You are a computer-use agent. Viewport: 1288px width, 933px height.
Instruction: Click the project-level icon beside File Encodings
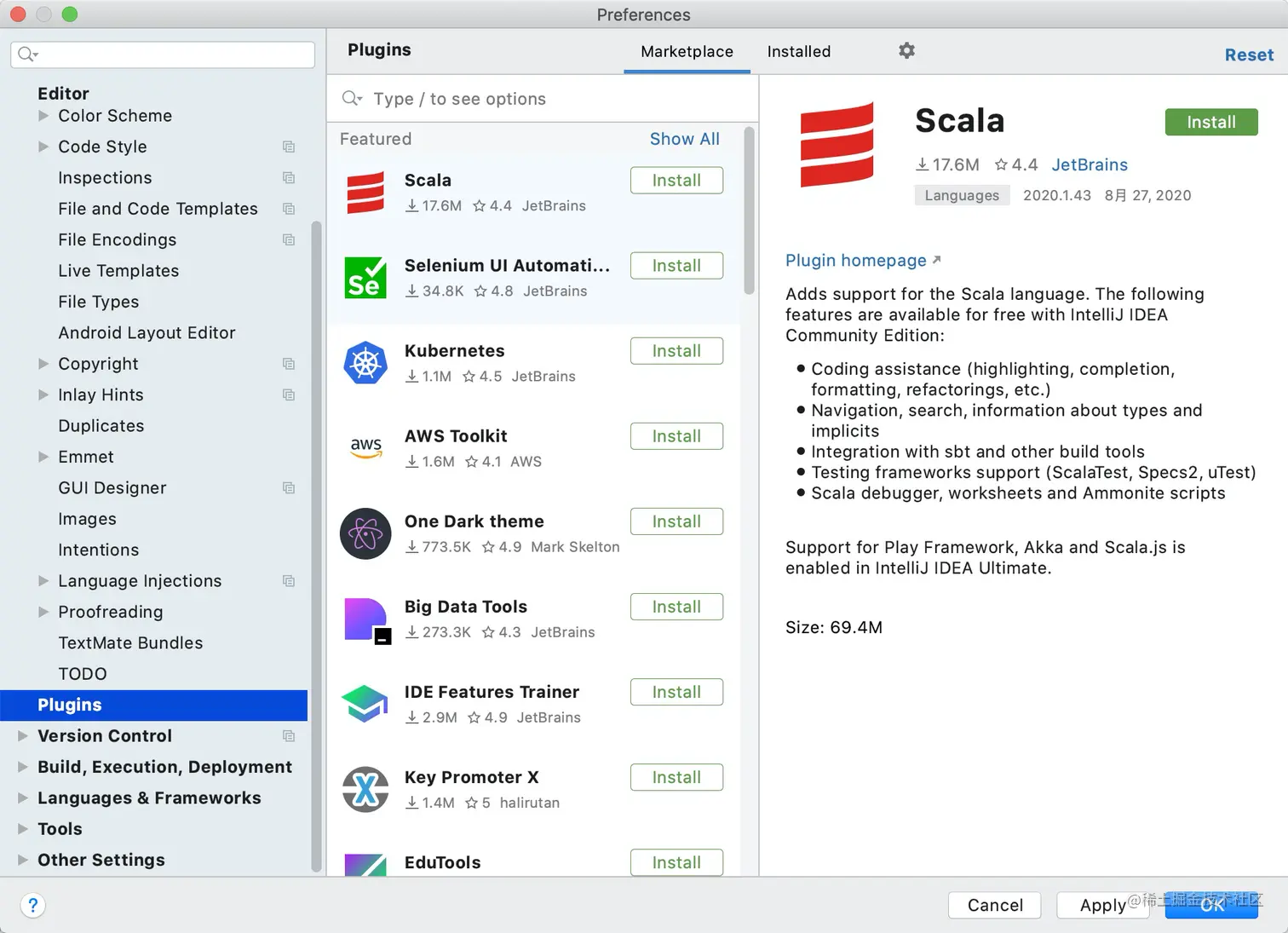point(289,240)
